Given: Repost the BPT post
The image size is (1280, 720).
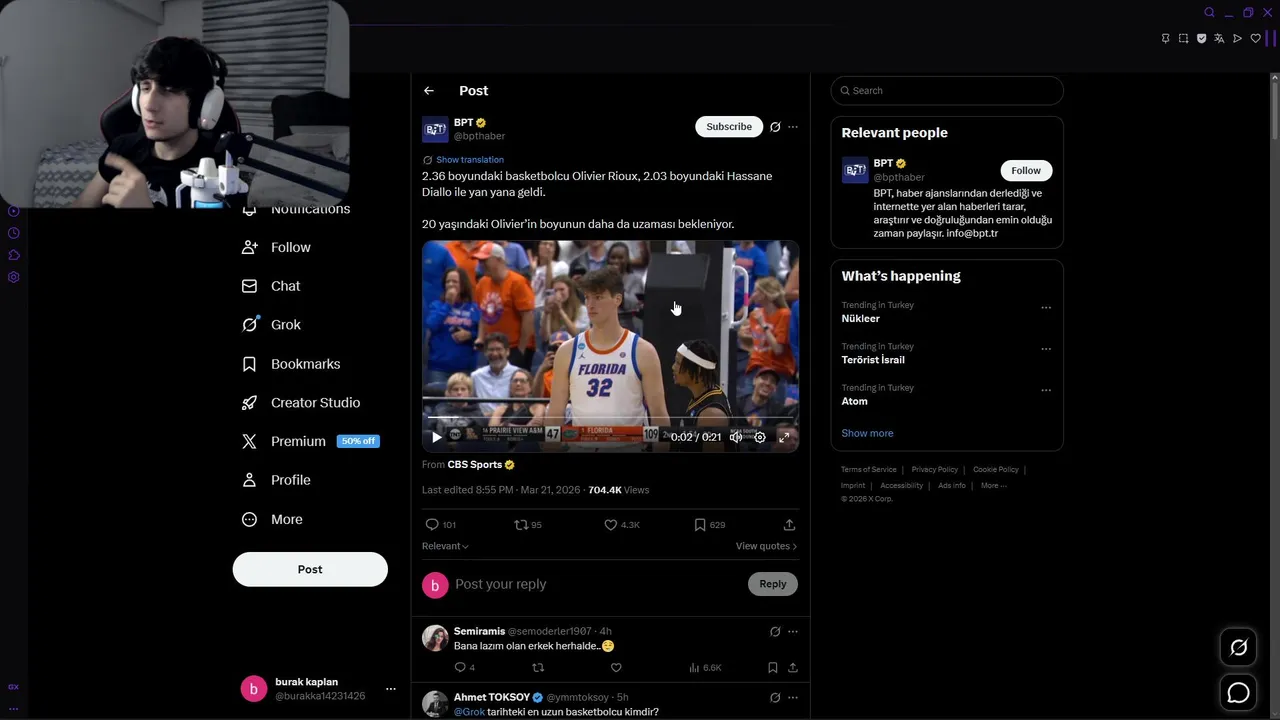Looking at the screenshot, I should click(527, 525).
